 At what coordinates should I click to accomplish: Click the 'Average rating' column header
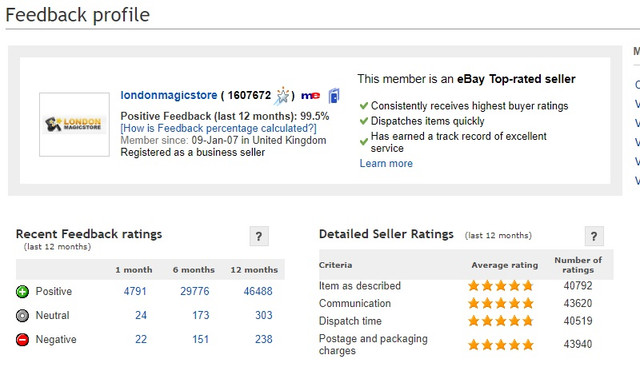[x=505, y=265]
